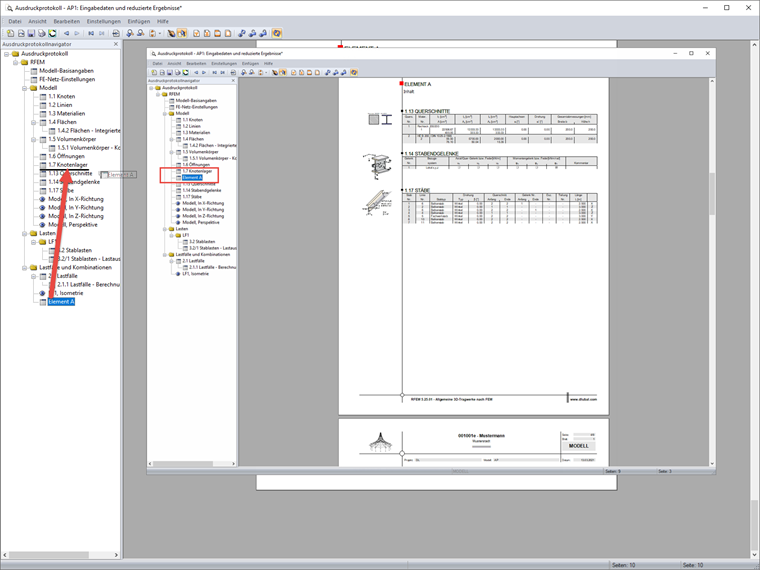Select FE-Netz-Einstellungen in navigator tree

pos(67,79)
